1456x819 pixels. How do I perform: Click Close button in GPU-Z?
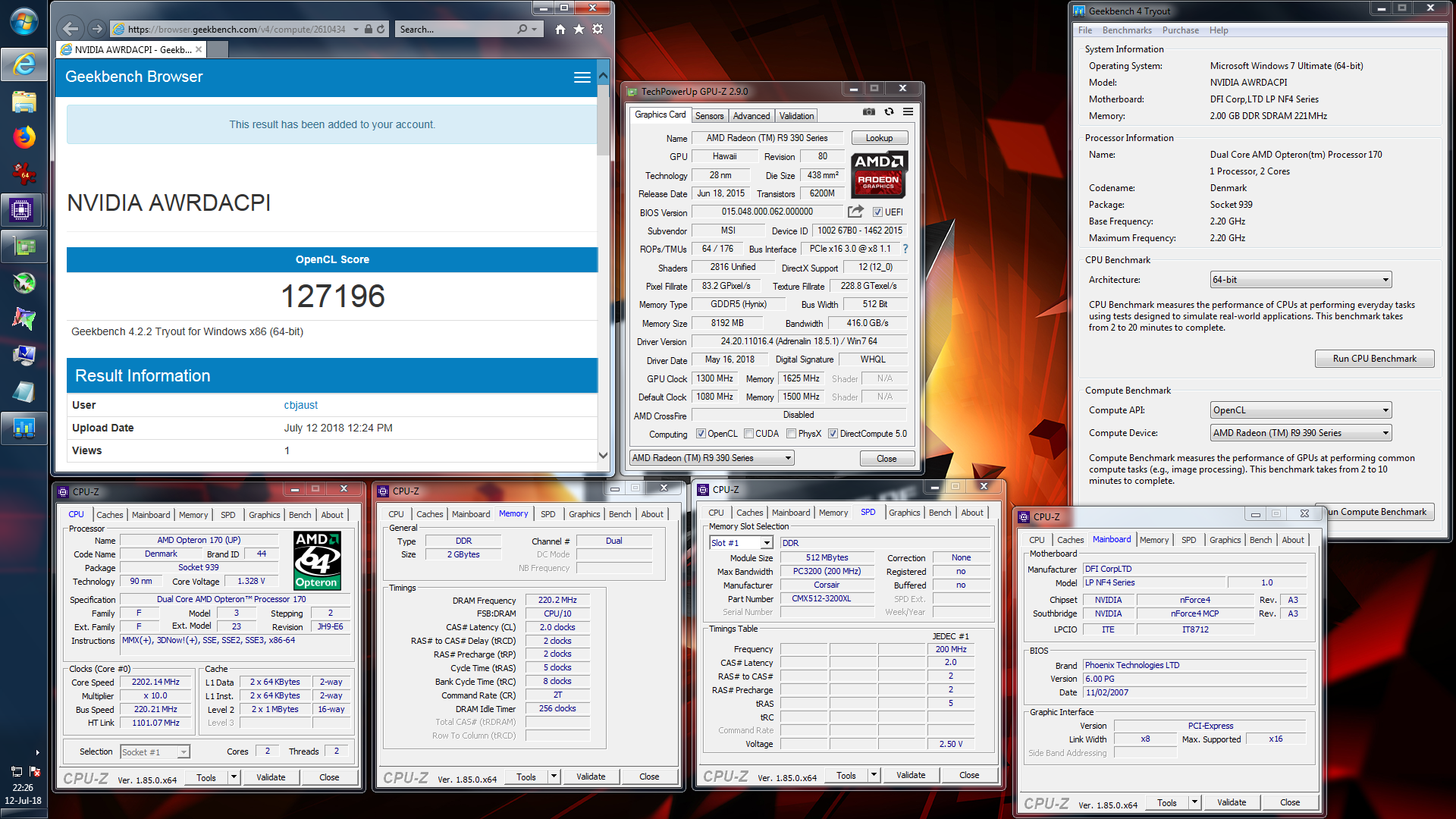[x=886, y=459]
